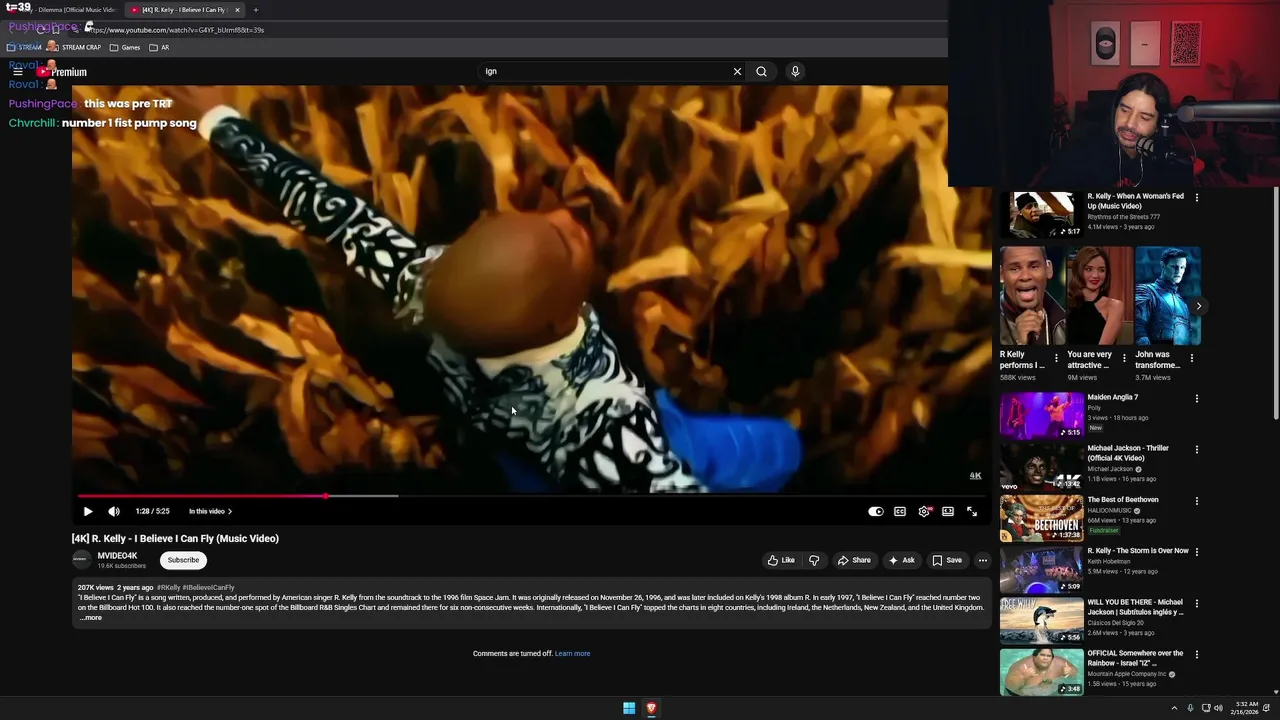1280x720 pixels.
Task: Open options for 'When A Woman's Fed Up'
Action: point(1197,198)
